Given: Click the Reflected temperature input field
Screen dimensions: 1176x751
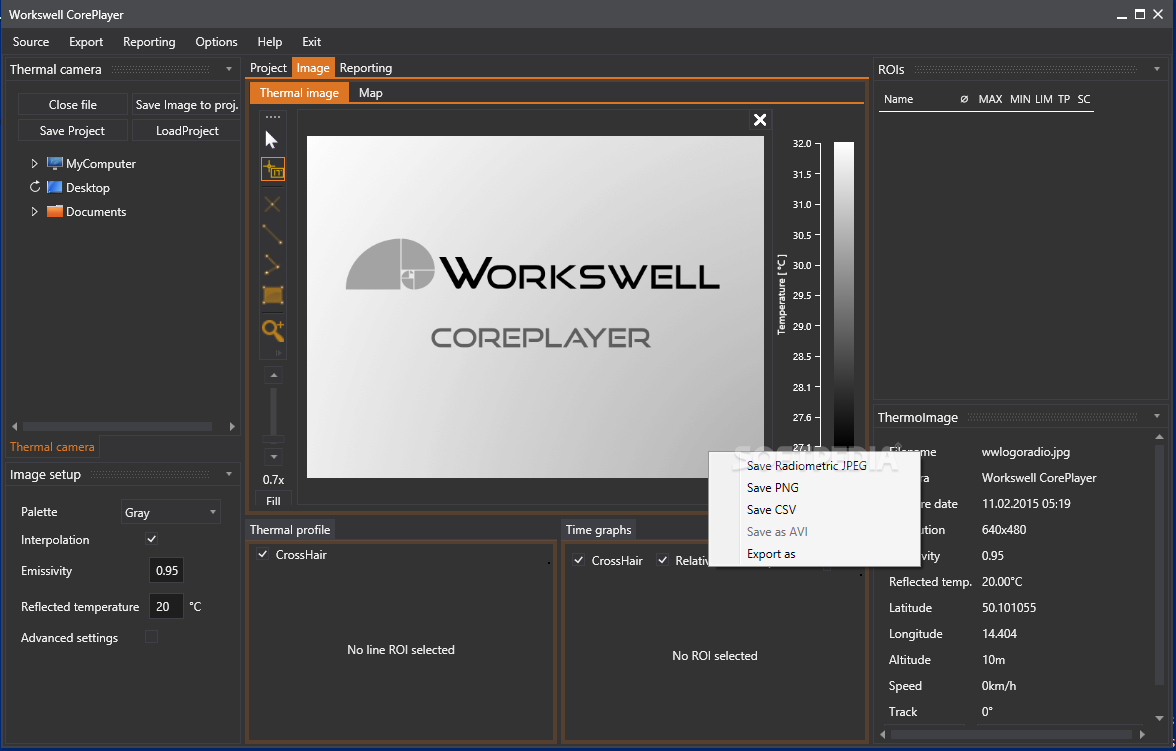Looking at the screenshot, I should click(166, 606).
